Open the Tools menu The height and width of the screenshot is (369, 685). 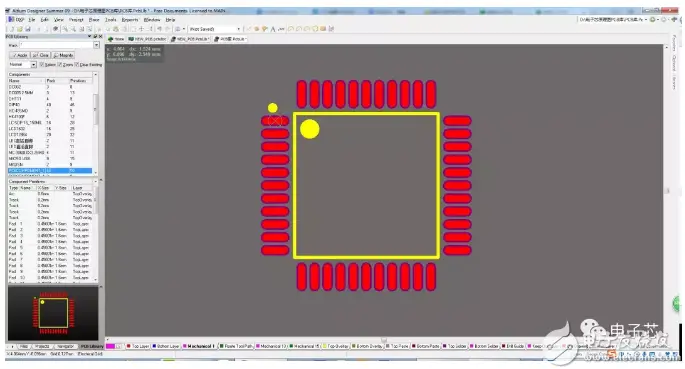point(111,20)
